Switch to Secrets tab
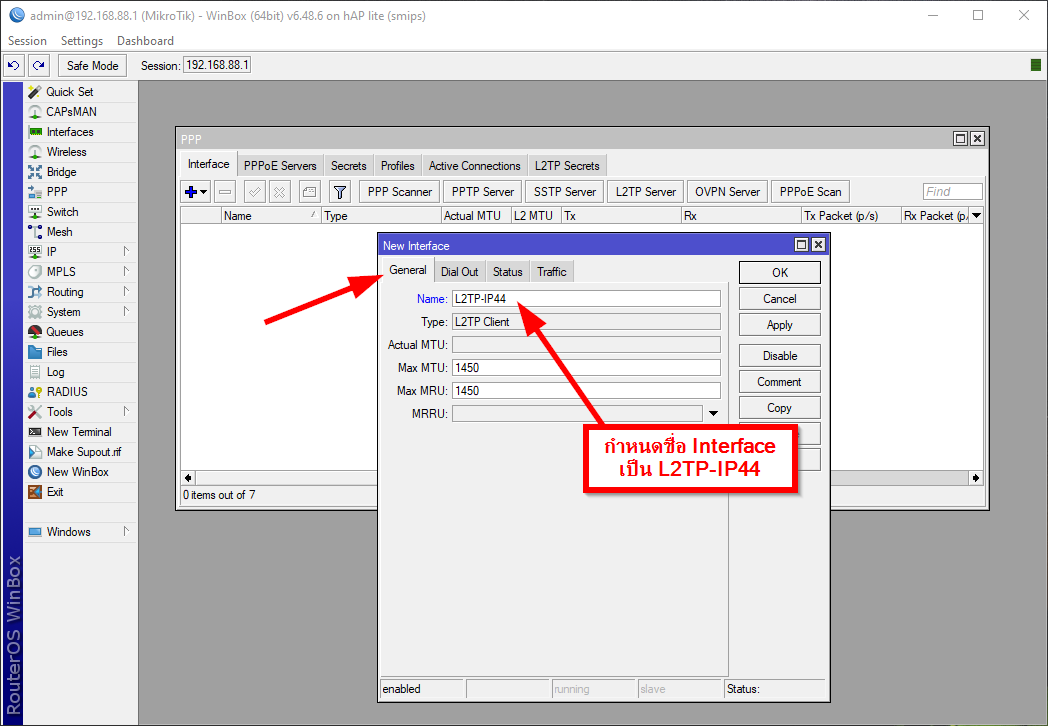The image size is (1048, 726). click(x=349, y=166)
